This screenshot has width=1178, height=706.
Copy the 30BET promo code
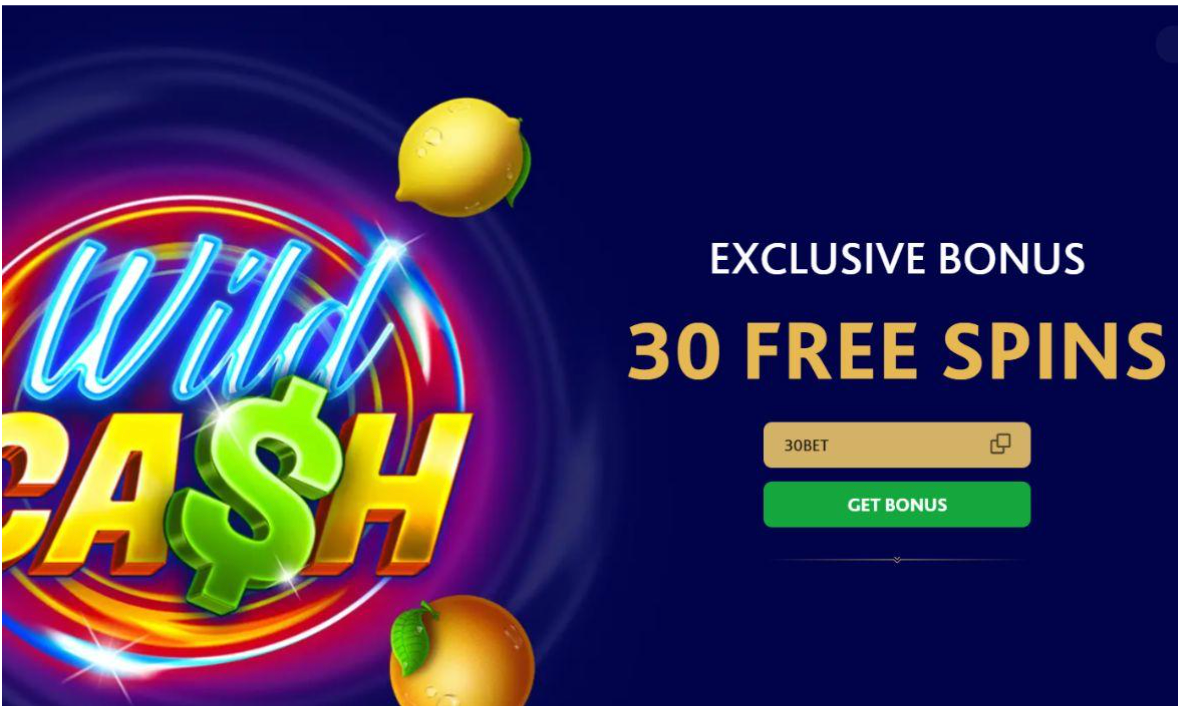[x=1000, y=445]
